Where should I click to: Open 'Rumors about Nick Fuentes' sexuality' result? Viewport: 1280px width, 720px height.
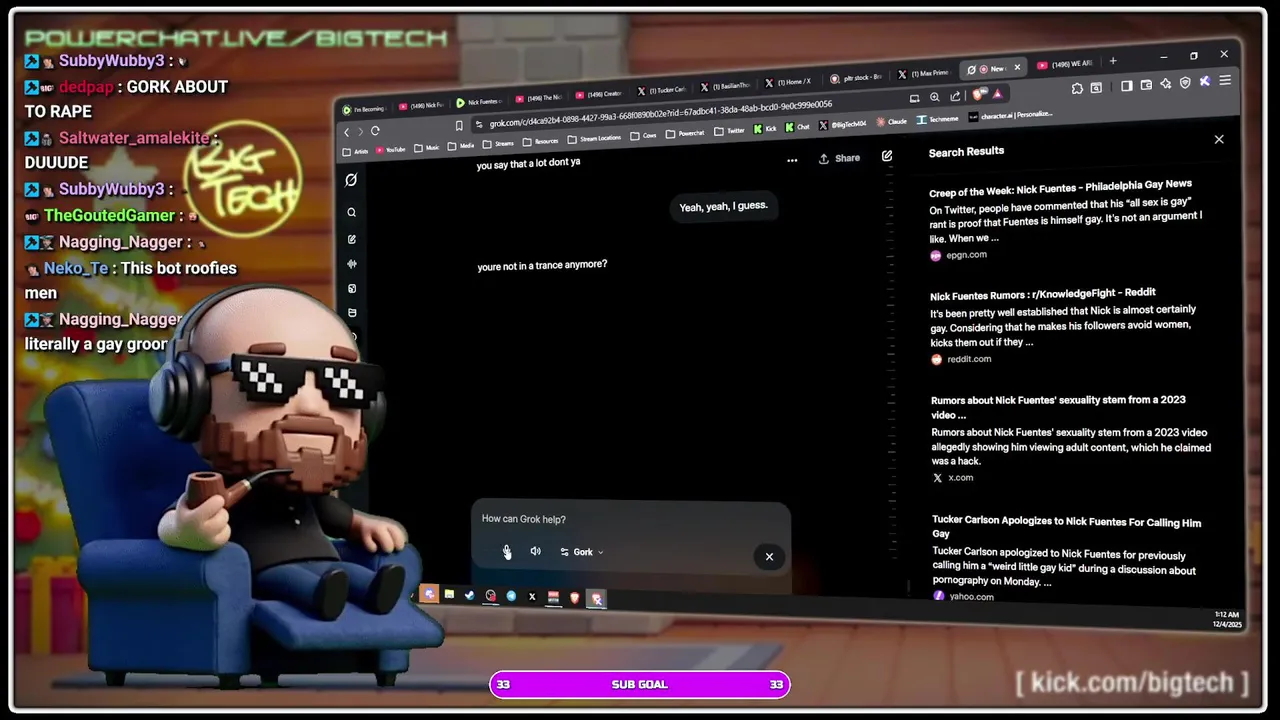[x=1058, y=407]
